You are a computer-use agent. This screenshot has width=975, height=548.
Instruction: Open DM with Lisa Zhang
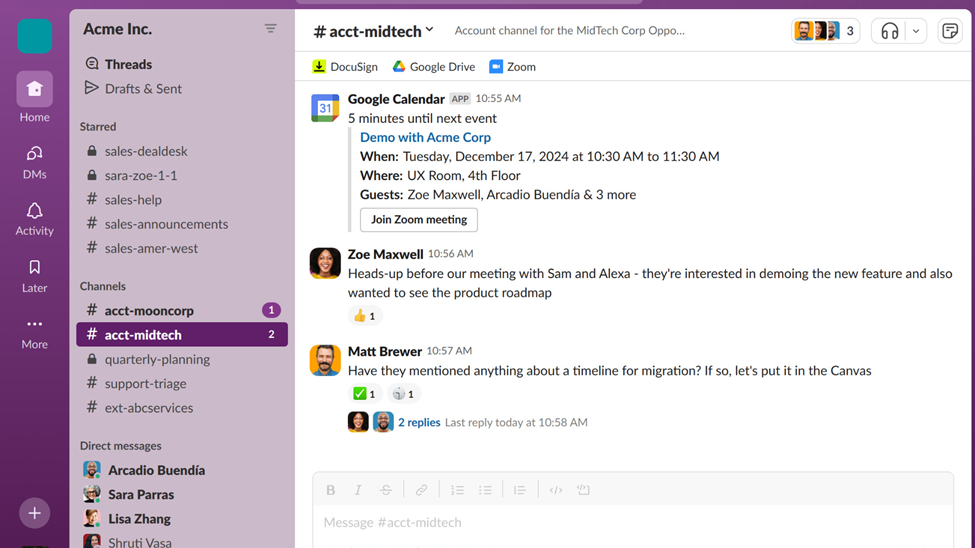(x=182, y=519)
